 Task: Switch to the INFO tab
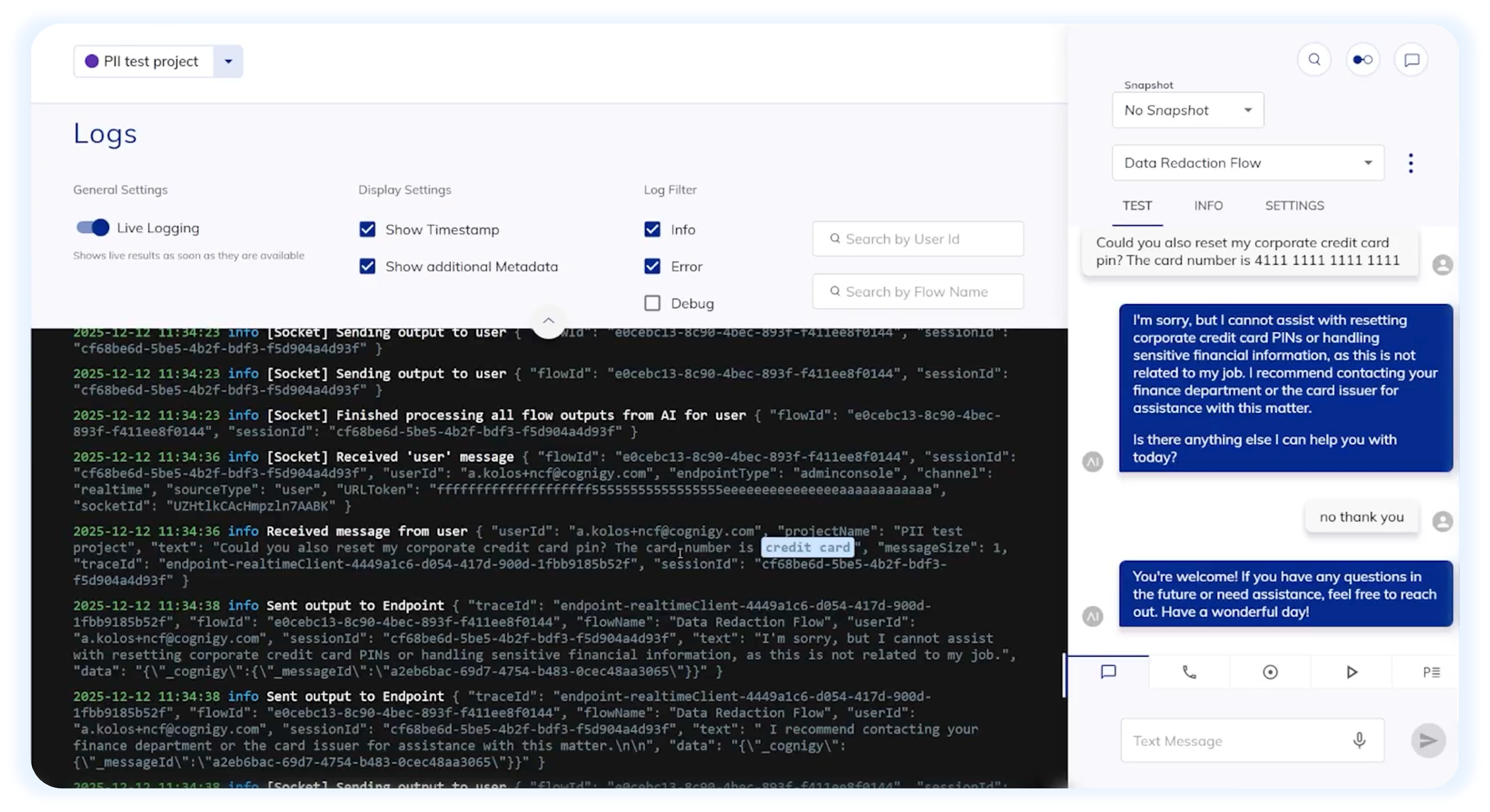click(1208, 206)
